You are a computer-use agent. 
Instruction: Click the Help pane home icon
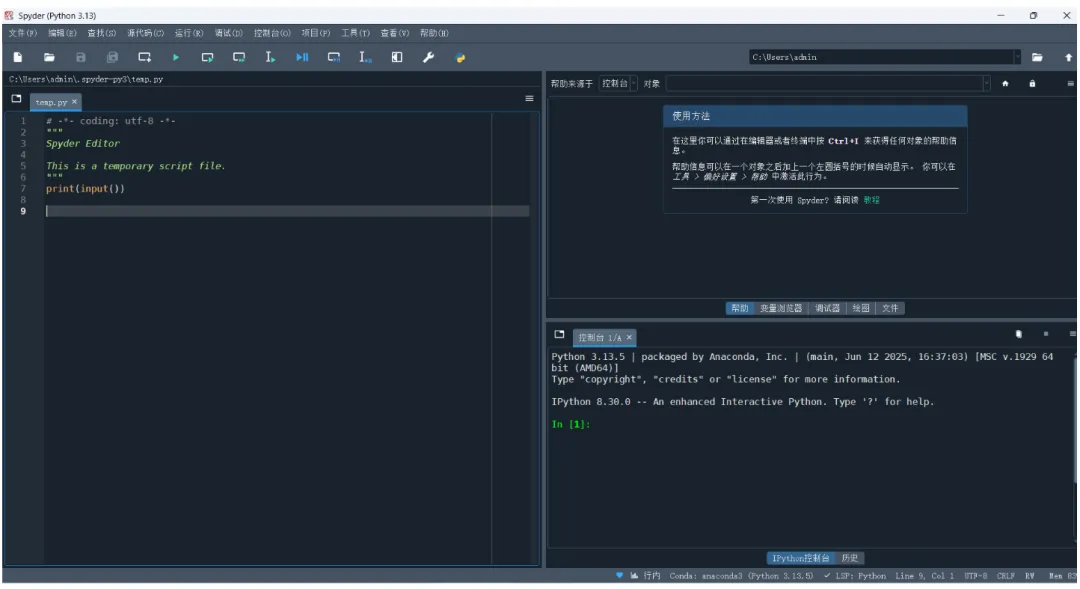click(1005, 84)
